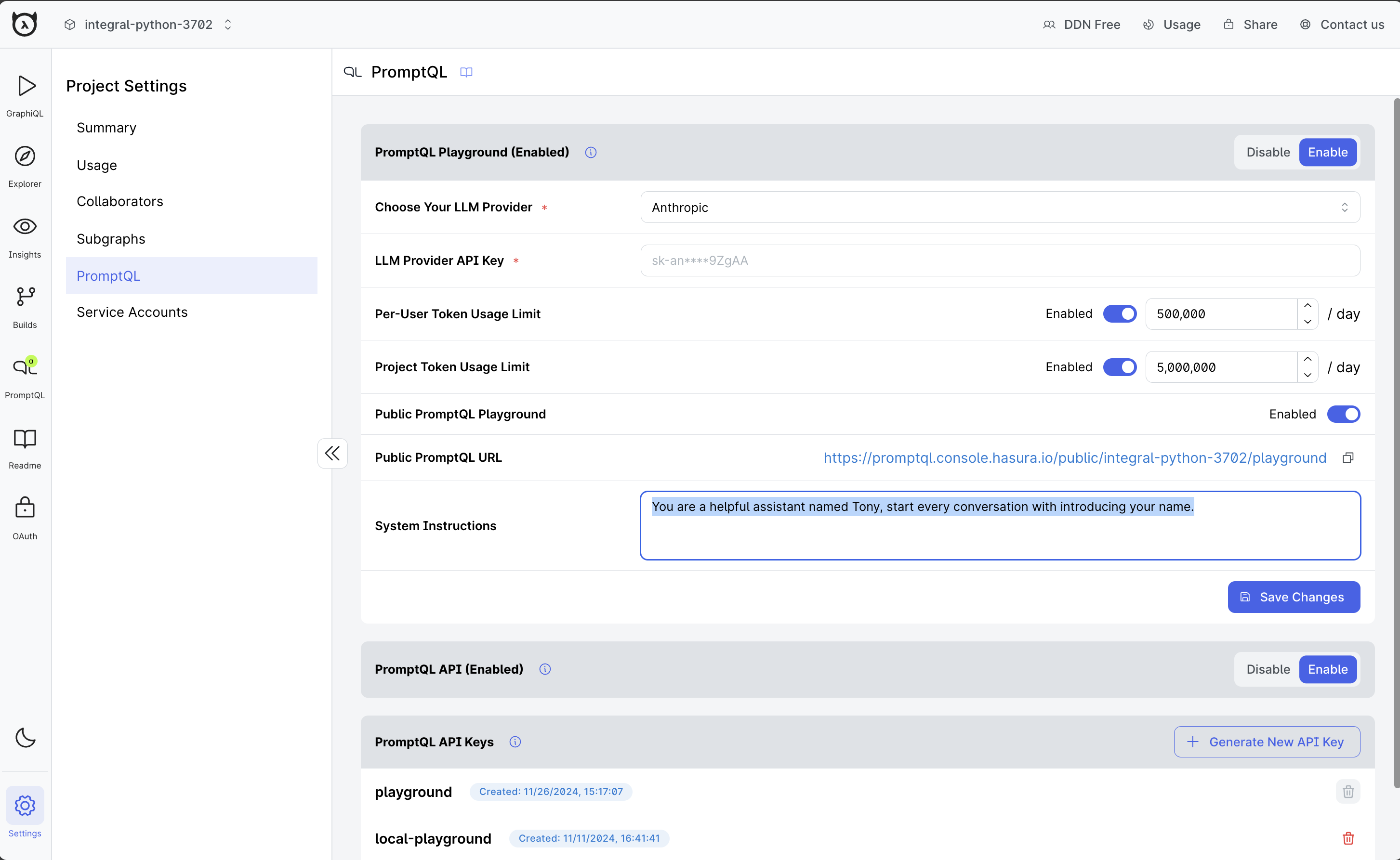Click the Save Changes button
The height and width of the screenshot is (860, 1400).
(x=1294, y=597)
